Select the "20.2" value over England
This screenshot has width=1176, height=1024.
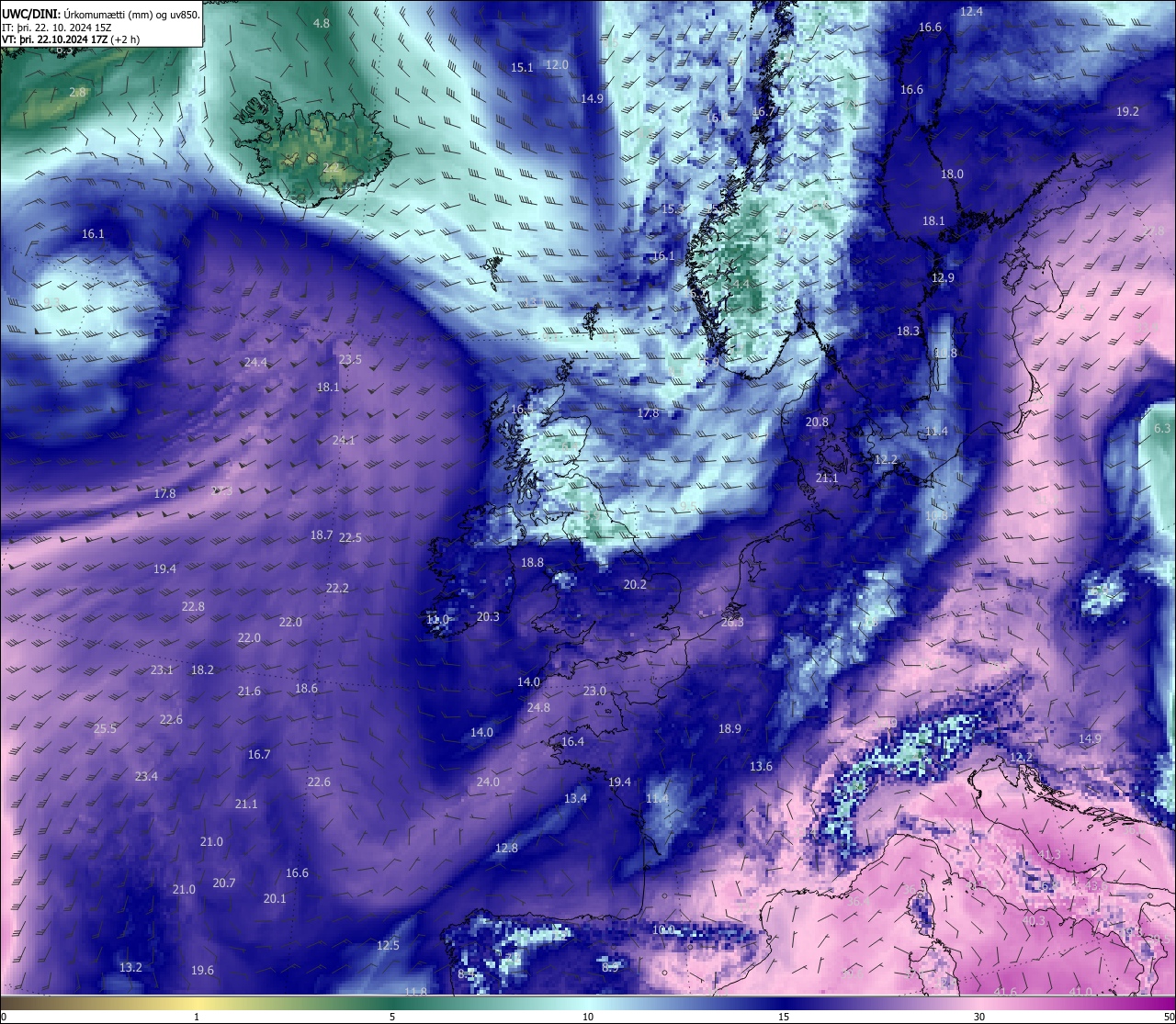(635, 584)
